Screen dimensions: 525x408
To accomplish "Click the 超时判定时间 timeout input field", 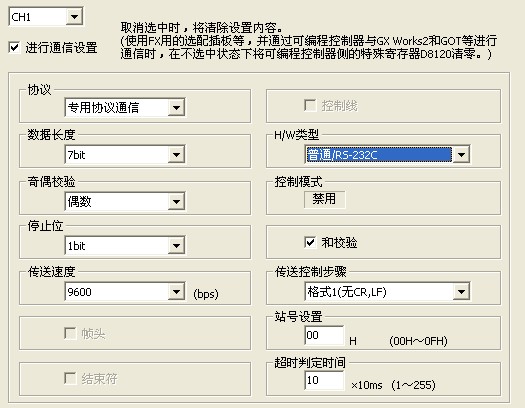I will click(x=324, y=381).
